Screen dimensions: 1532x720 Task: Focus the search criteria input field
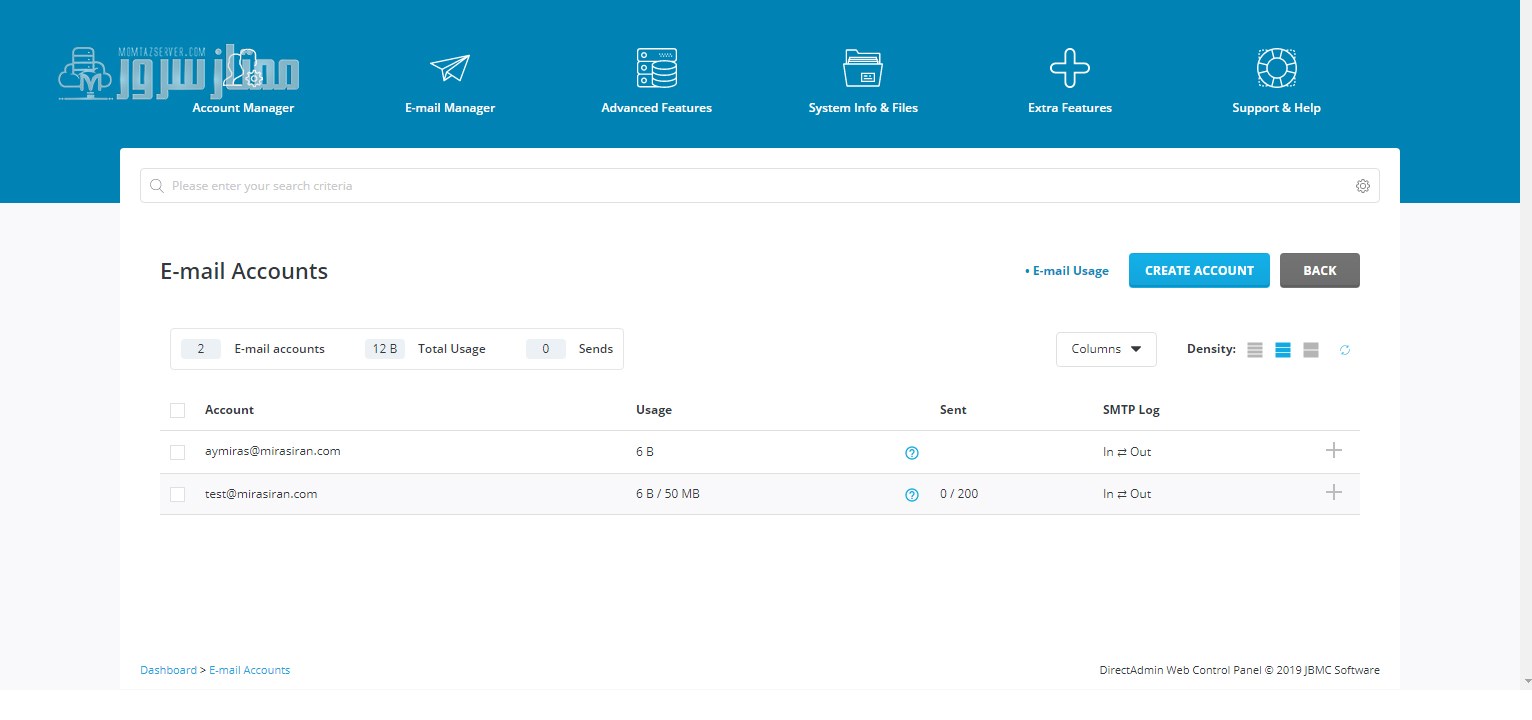(760, 186)
